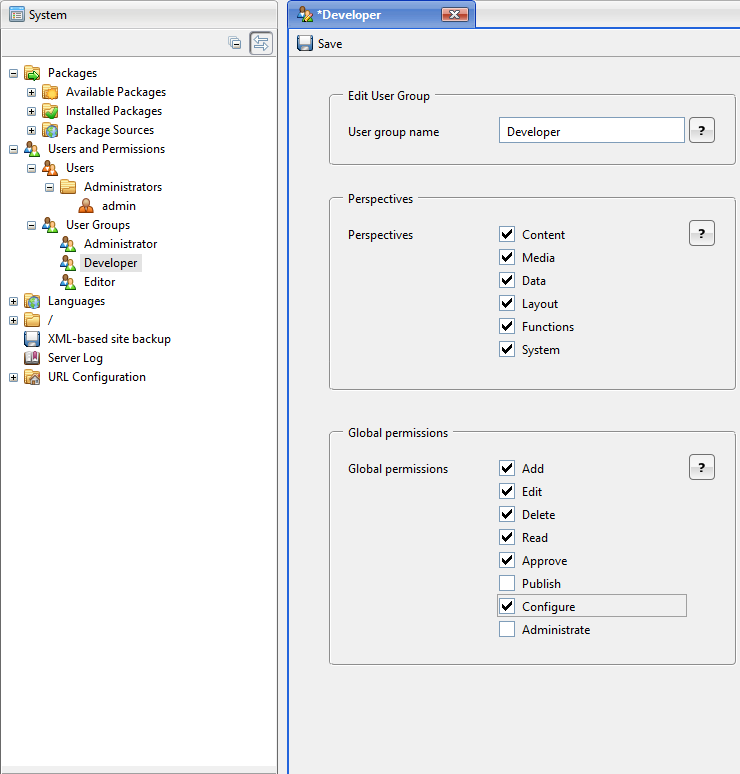The height and width of the screenshot is (774, 740).
Task: Click the User group name text field
Action: coord(591,130)
